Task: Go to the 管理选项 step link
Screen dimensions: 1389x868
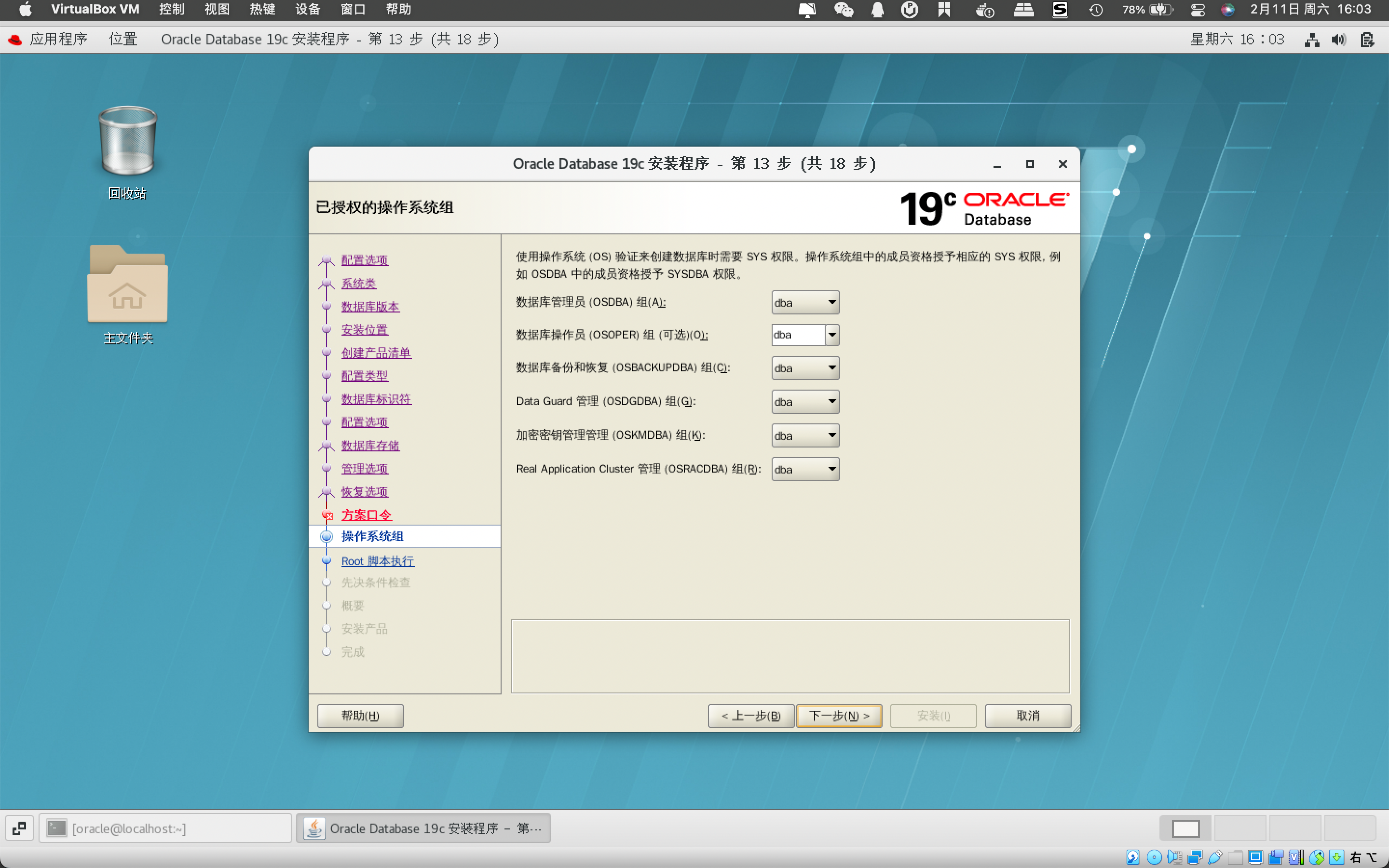Action: [x=365, y=468]
